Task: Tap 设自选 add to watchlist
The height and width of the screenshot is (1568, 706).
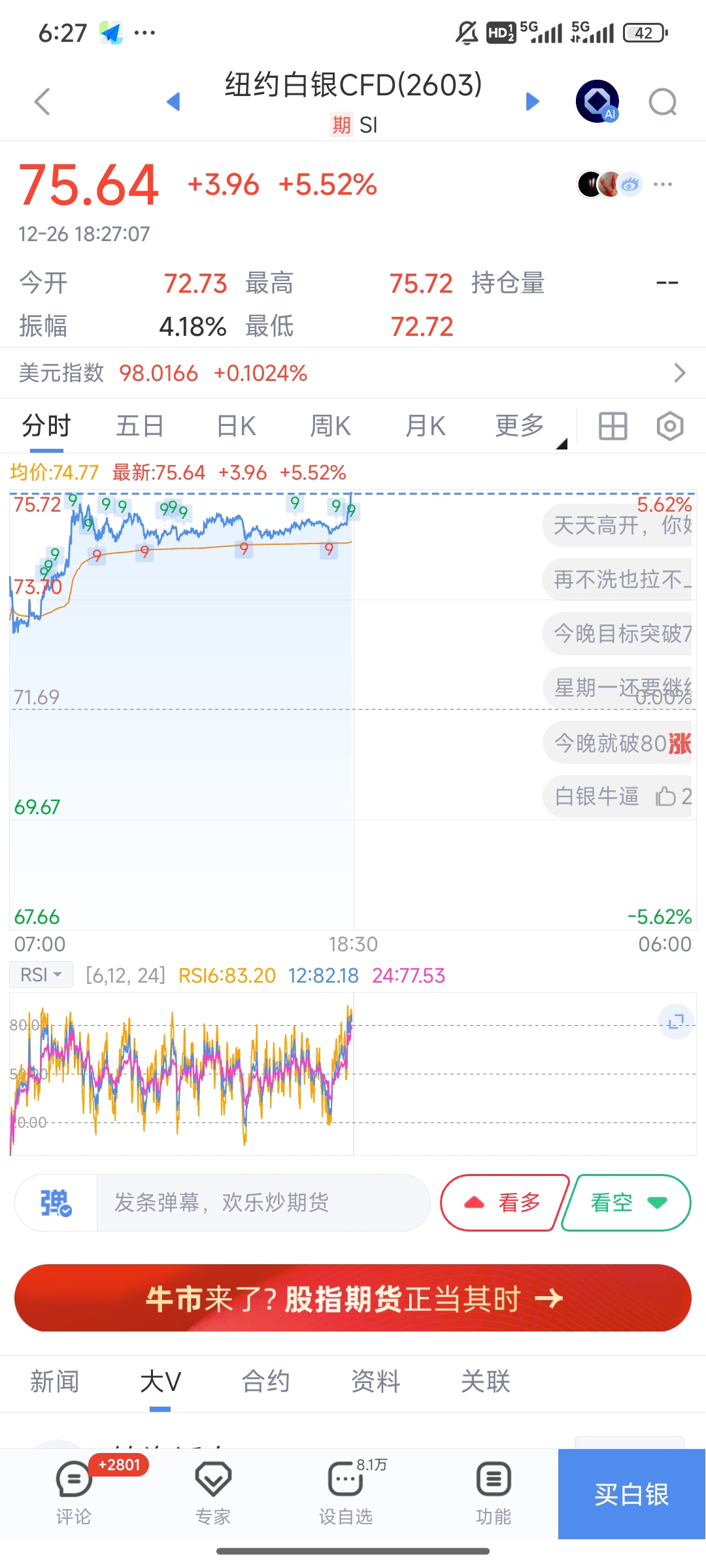Action: coord(346,1494)
